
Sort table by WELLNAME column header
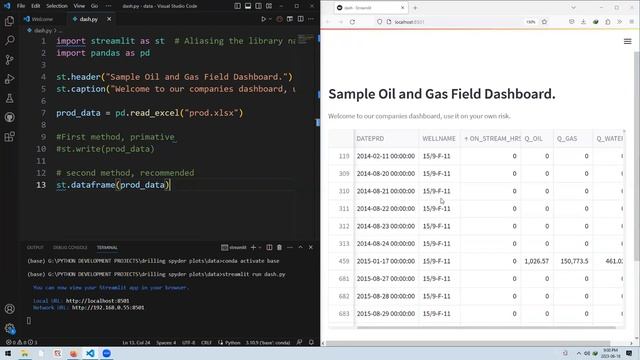(x=439, y=139)
